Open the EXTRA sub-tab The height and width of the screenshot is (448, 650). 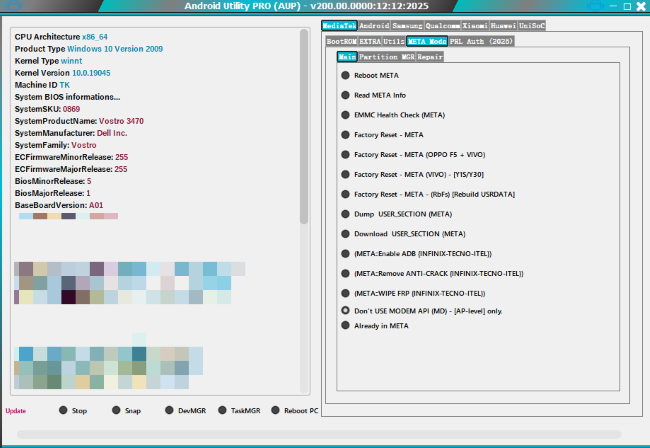tap(370, 41)
